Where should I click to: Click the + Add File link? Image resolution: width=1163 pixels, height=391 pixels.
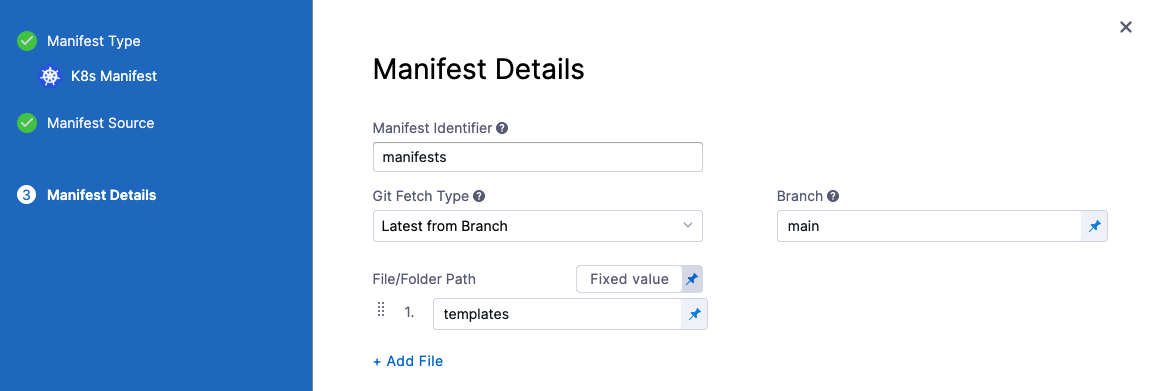(x=408, y=361)
